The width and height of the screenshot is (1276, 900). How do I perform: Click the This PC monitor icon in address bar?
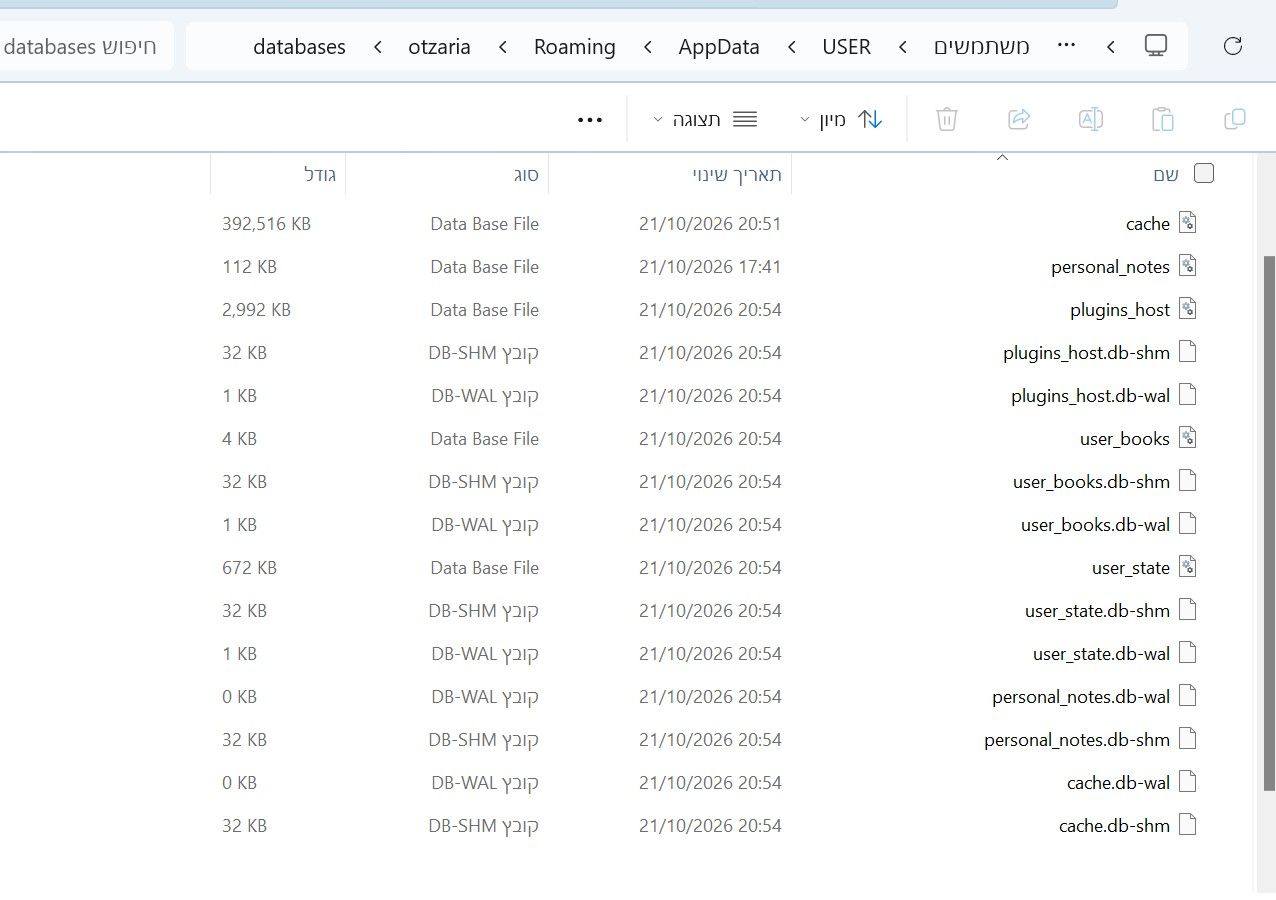point(1156,46)
